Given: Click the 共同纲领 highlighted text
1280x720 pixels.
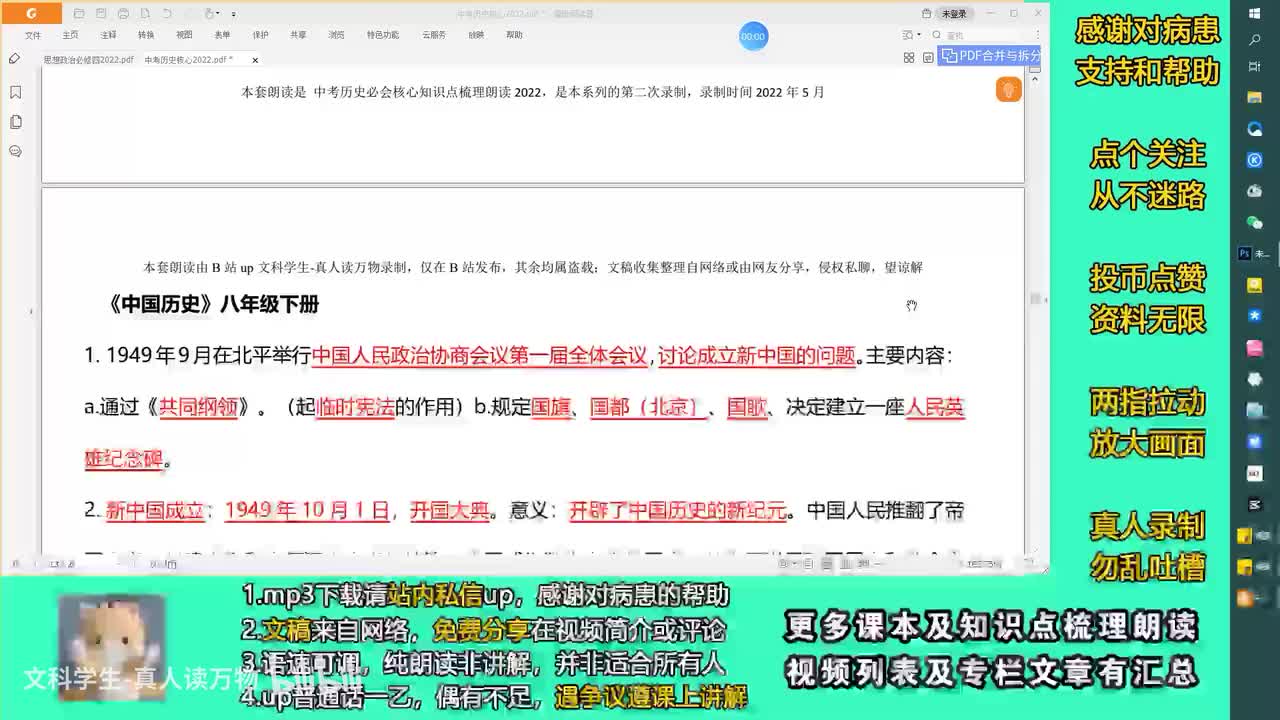Looking at the screenshot, I should pos(198,407).
